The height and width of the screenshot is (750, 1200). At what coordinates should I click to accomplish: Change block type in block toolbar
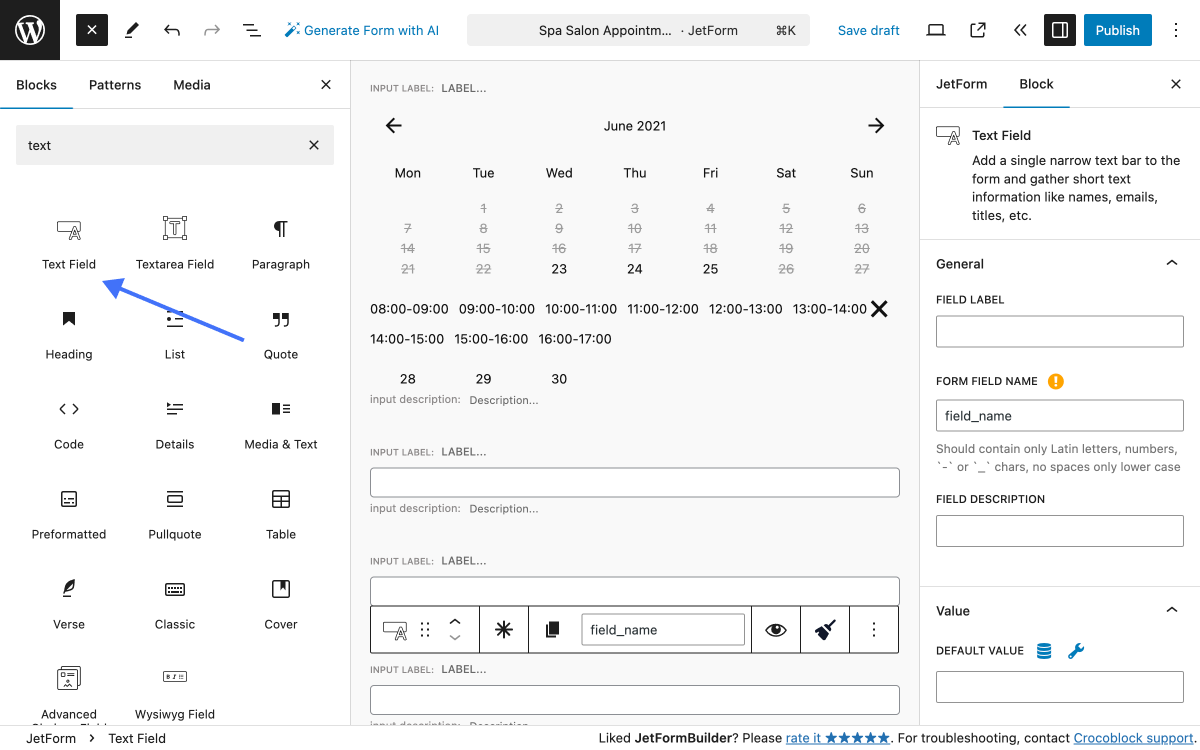[395, 630]
